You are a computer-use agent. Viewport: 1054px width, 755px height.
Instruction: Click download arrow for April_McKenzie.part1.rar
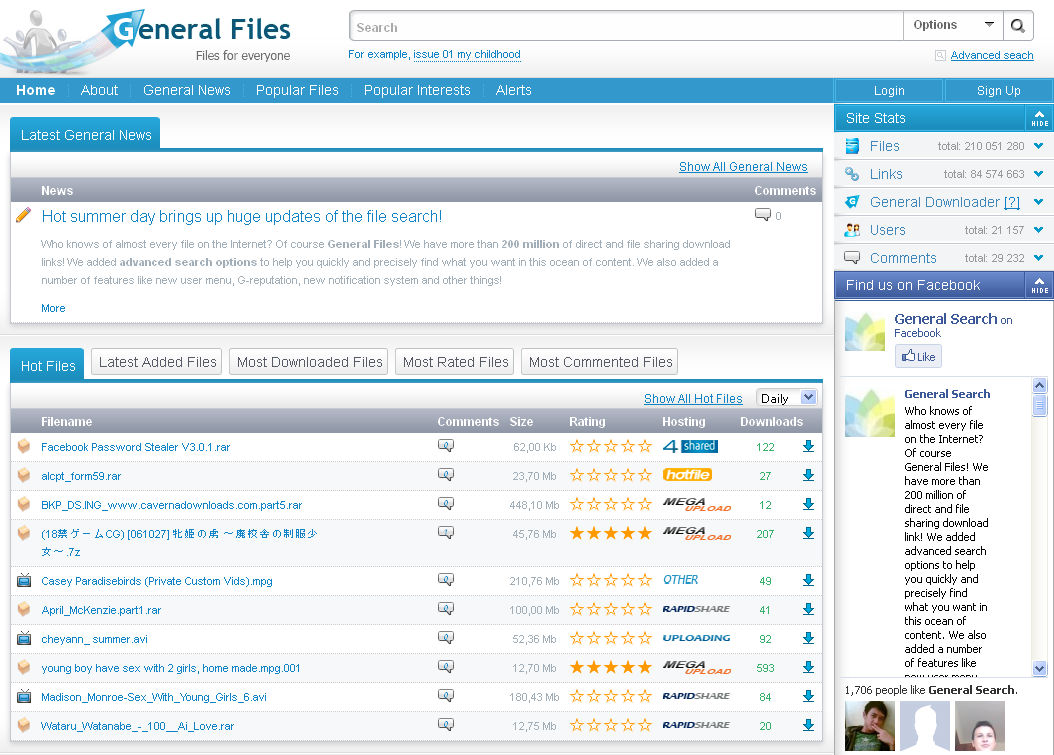(x=808, y=609)
